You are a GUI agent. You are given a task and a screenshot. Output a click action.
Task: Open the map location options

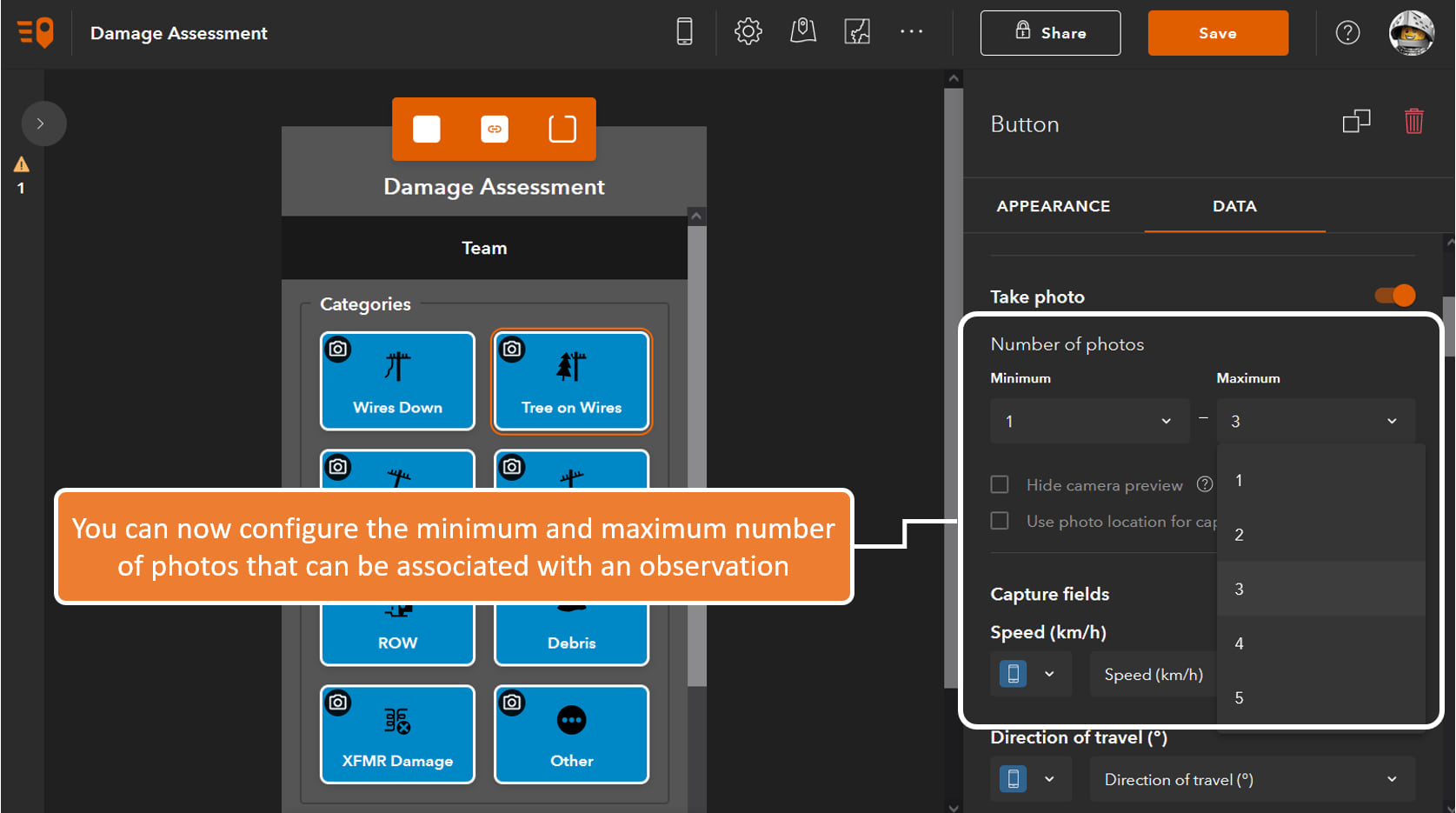[x=802, y=32]
